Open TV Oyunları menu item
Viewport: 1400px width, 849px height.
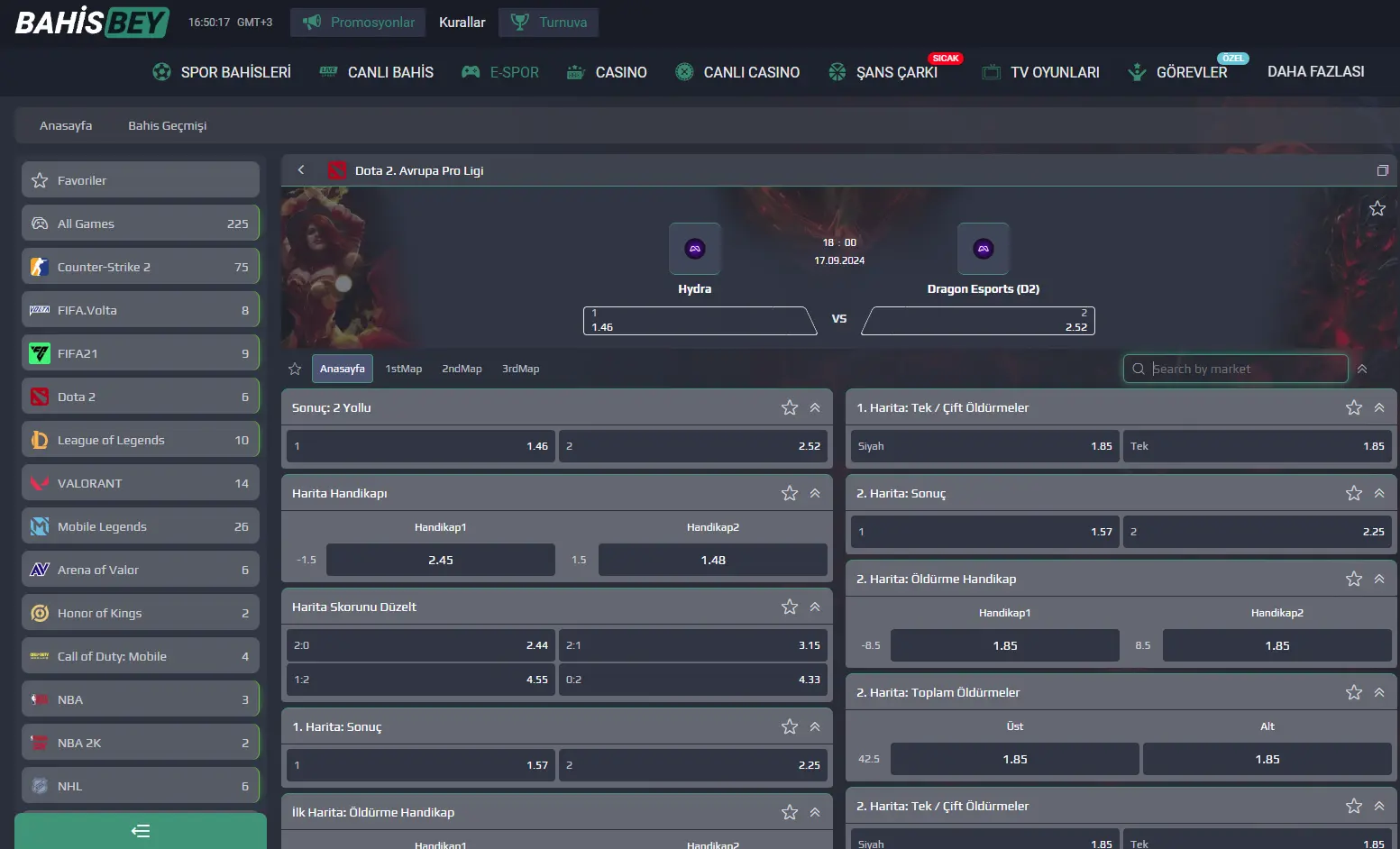[1041, 72]
